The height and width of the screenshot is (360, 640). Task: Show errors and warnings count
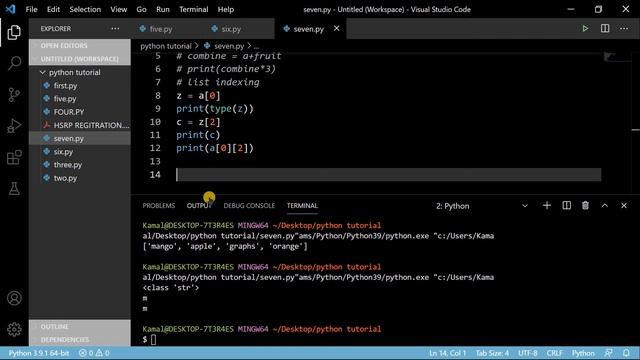point(94,353)
